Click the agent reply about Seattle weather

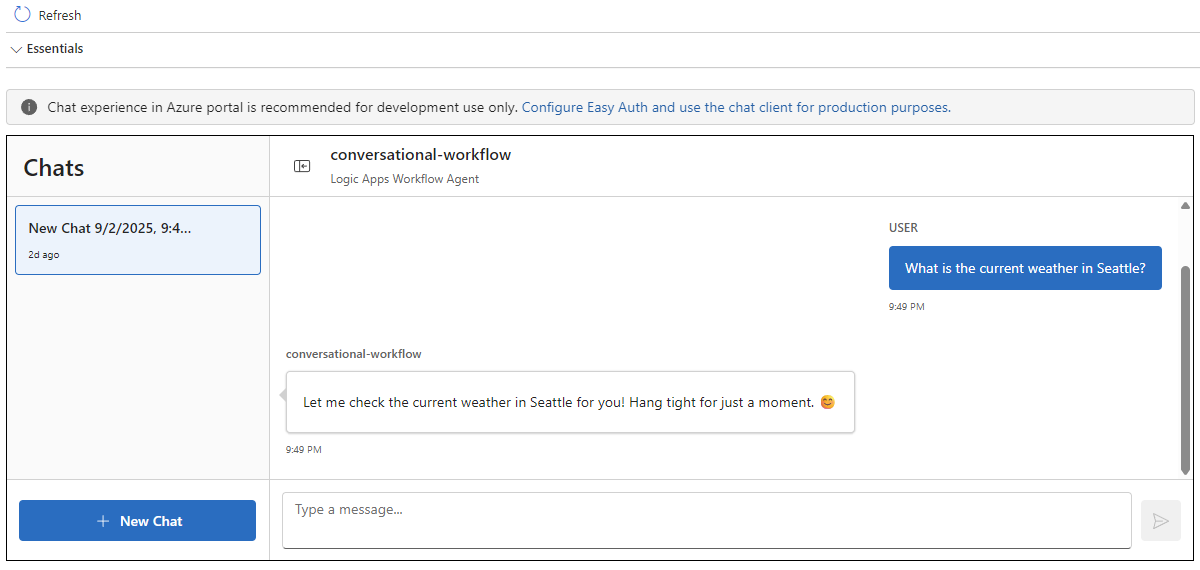coord(570,402)
